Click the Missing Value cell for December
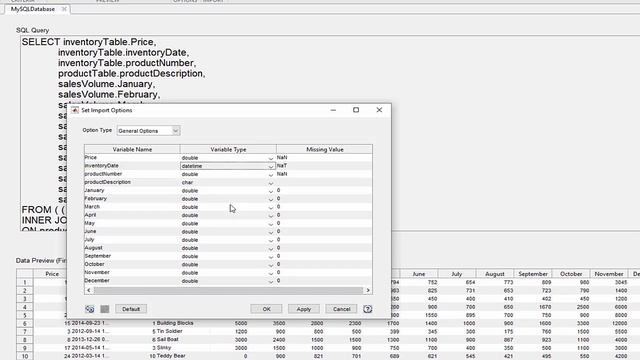Viewport: 640px width, 360px height. [x=324, y=280]
